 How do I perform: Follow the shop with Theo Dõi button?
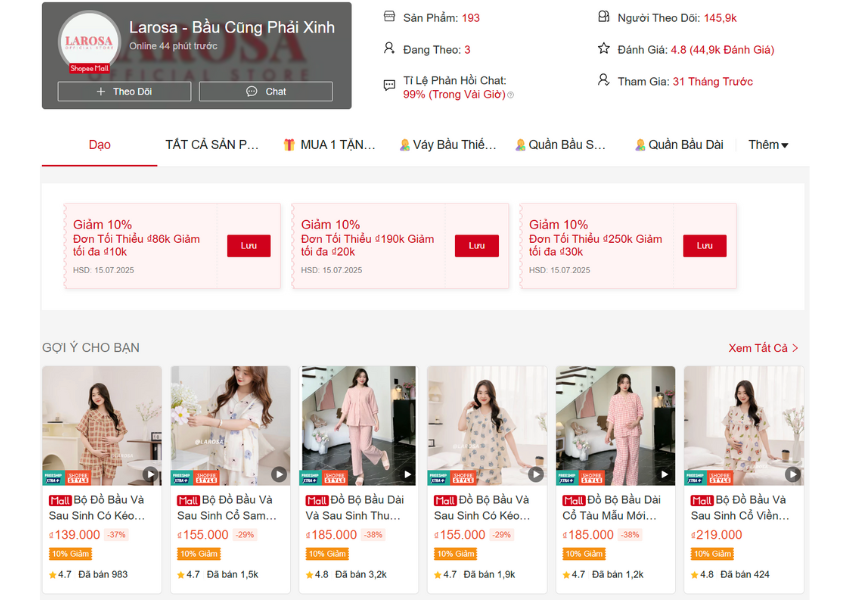(124, 91)
